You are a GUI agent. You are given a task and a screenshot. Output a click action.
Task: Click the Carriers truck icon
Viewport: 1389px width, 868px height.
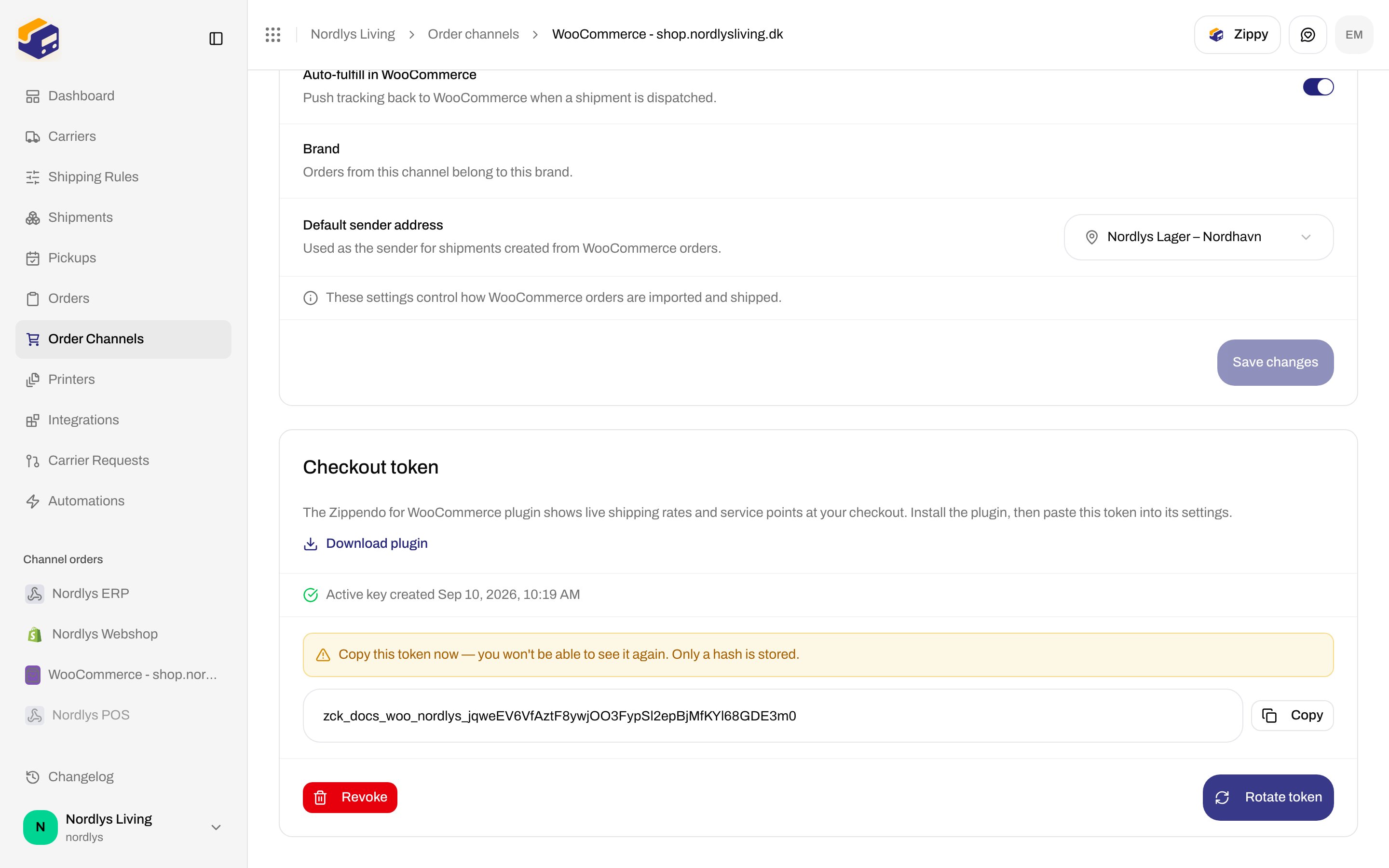pos(33,136)
